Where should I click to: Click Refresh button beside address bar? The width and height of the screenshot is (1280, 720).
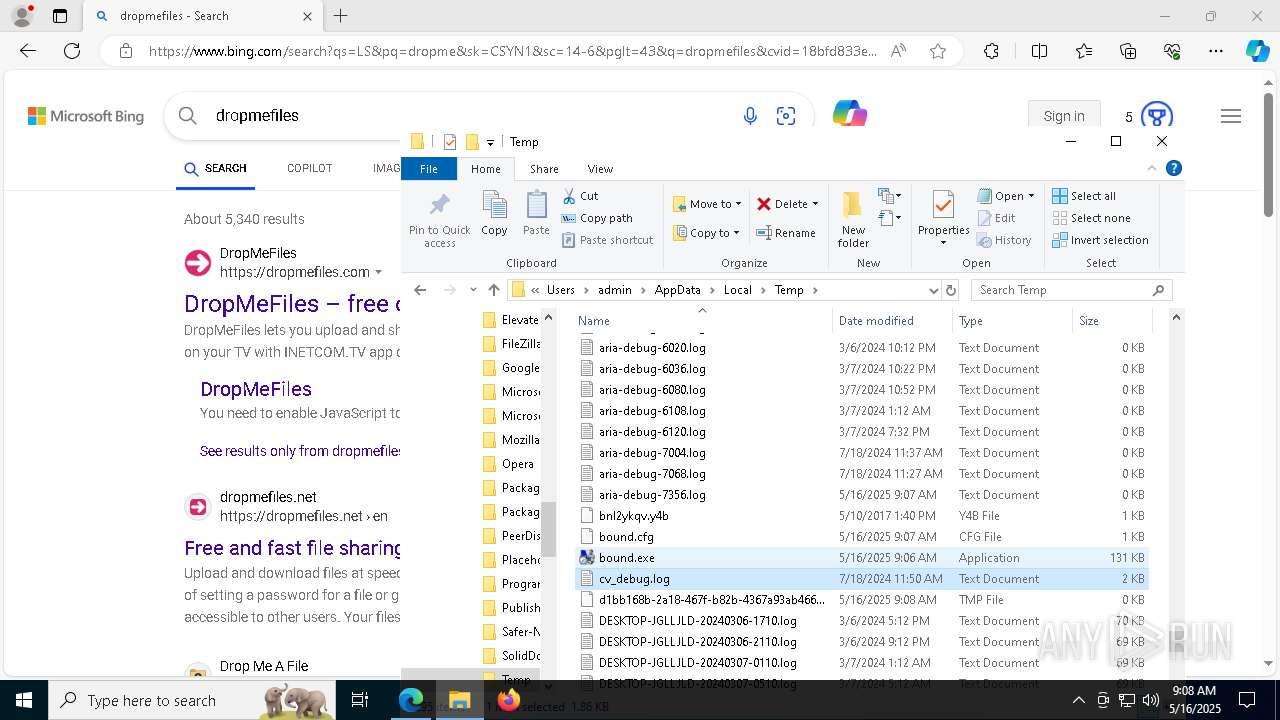950,290
